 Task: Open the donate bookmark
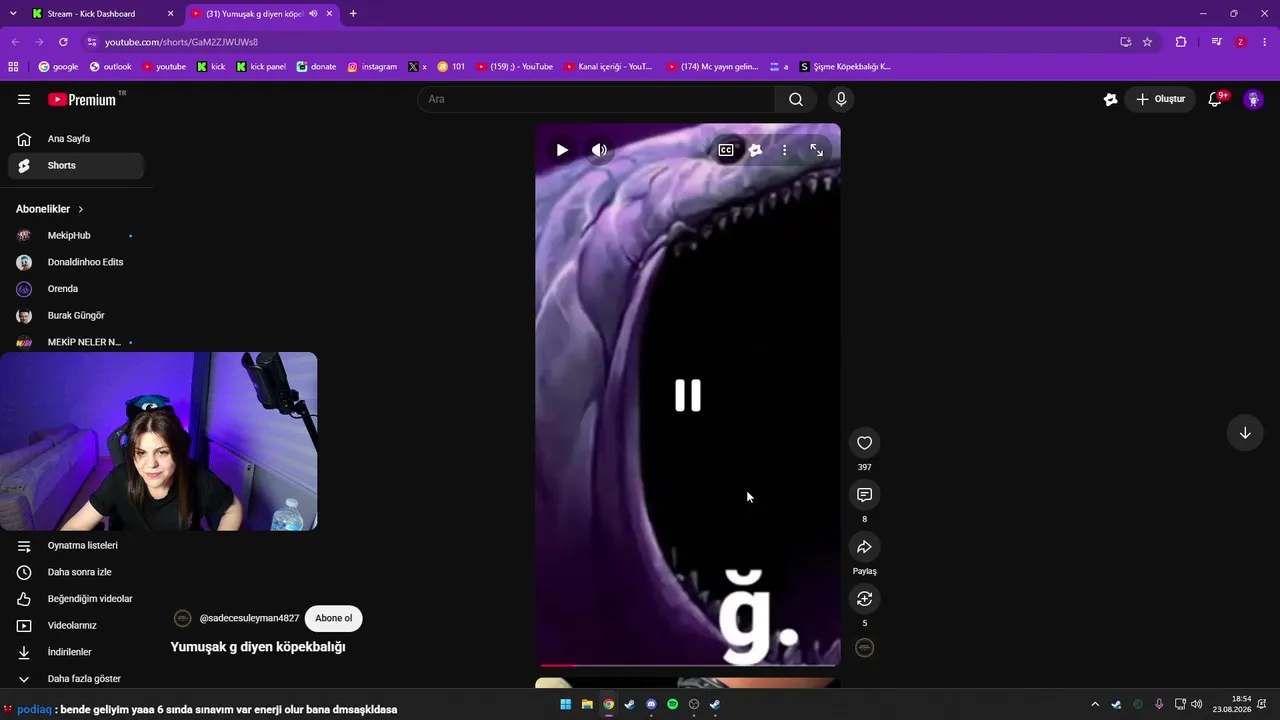click(316, 67)
